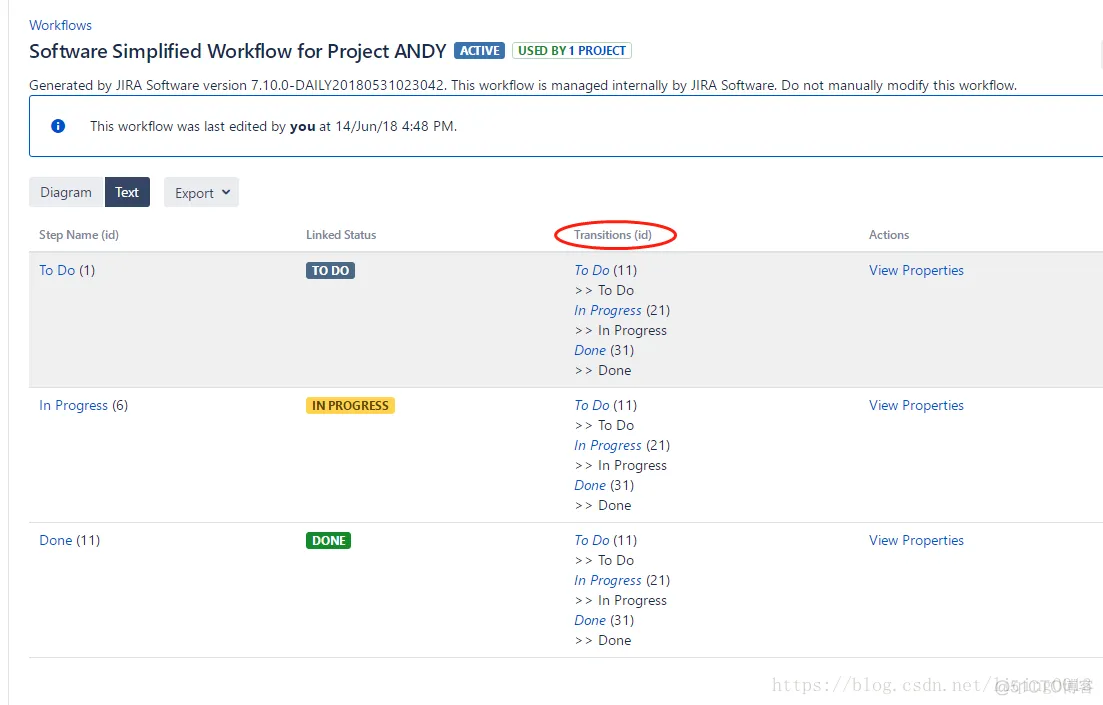
Task: Open In Progress (21) transition in Done row
Action: (x=608, y=580)
